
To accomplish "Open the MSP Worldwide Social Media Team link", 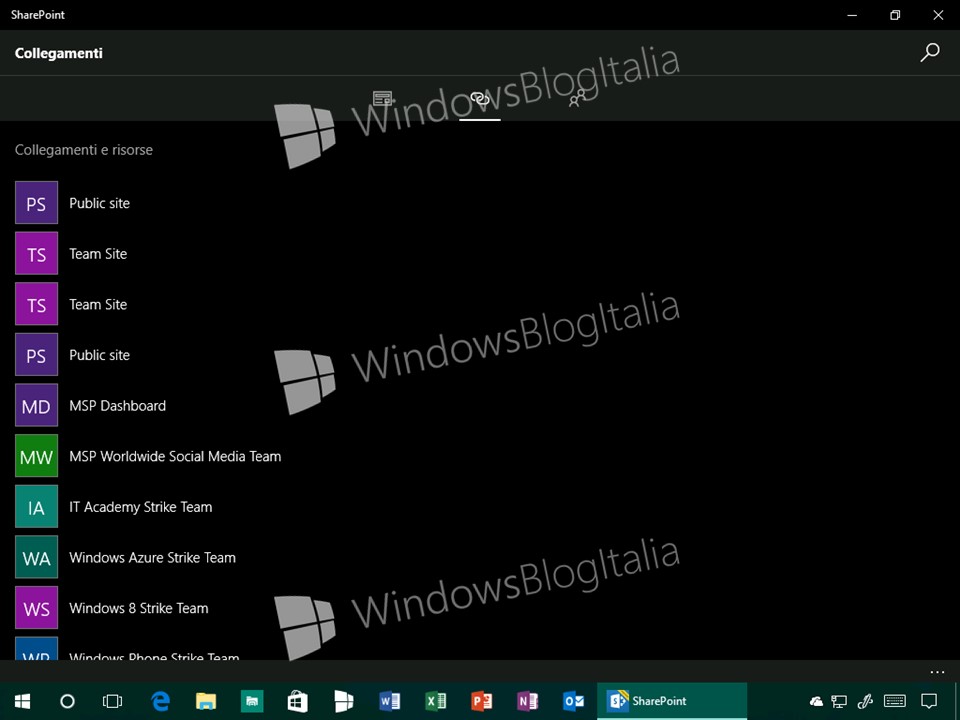I will coord(175,456).
